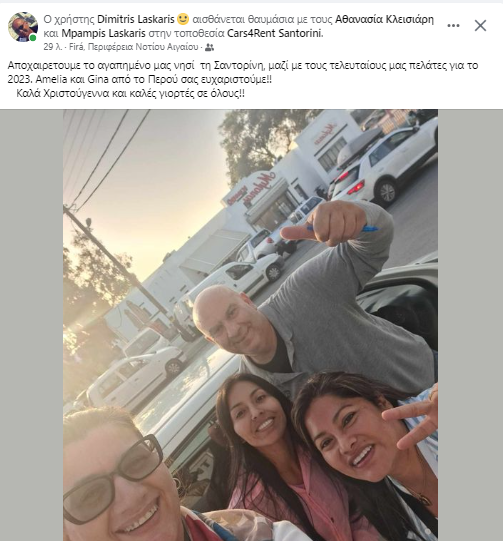The width and height of the screenshot is (503, 541).
Task: Close the photo viewer with X
Action: coord(480,26)
